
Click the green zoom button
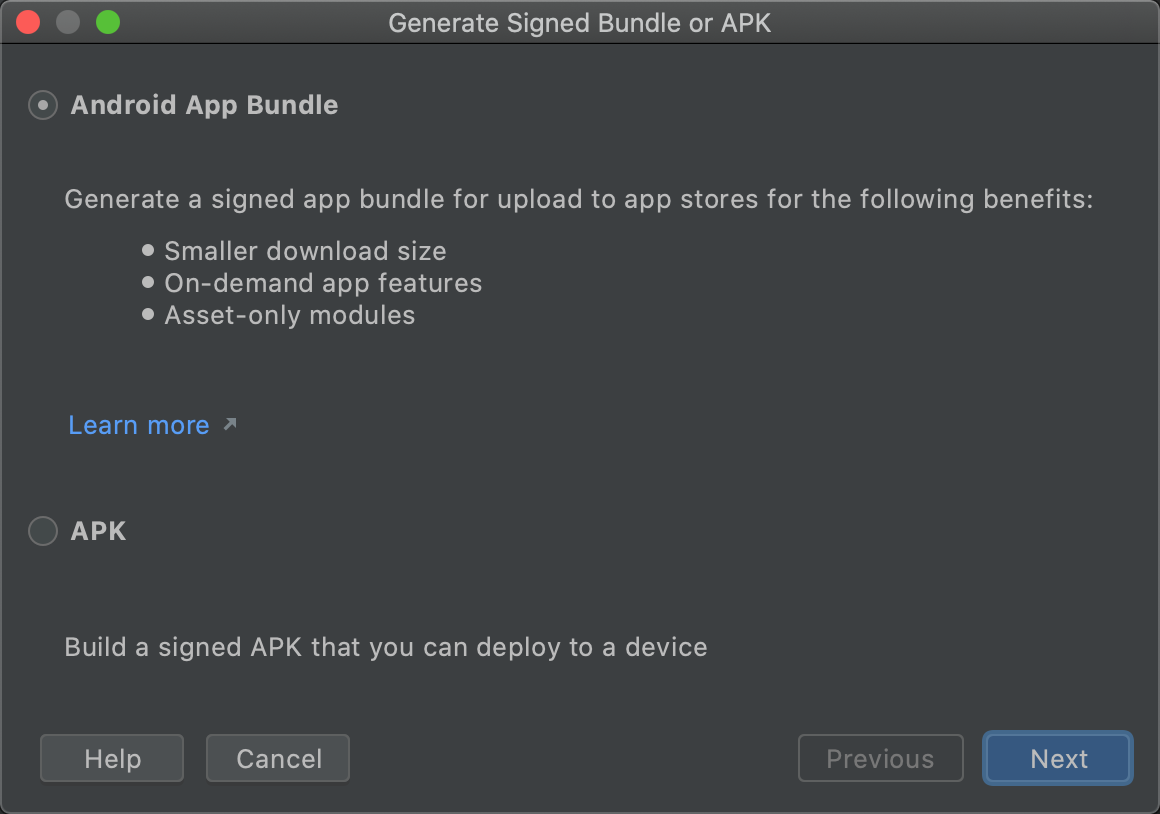pyautogui.click(x=107, y=22)
